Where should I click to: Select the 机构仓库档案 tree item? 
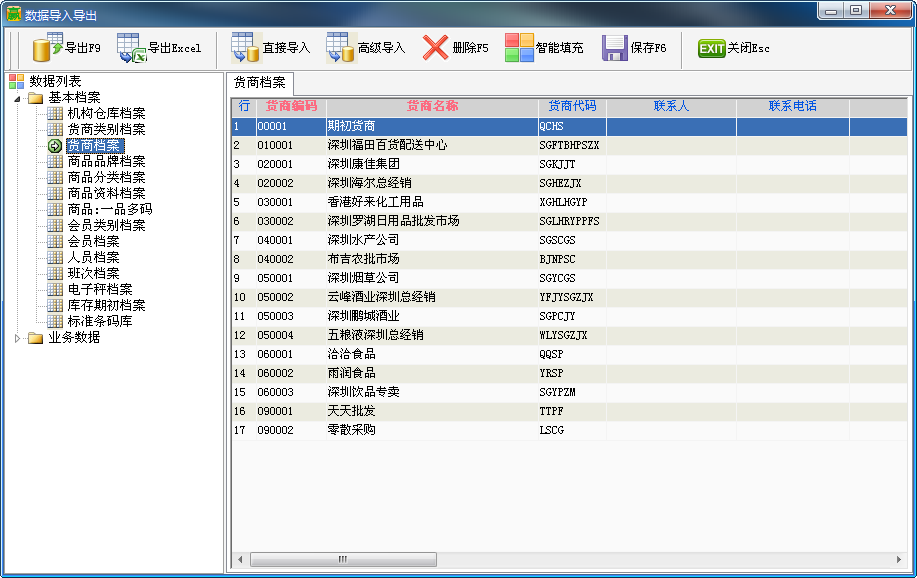coord(106,113)
